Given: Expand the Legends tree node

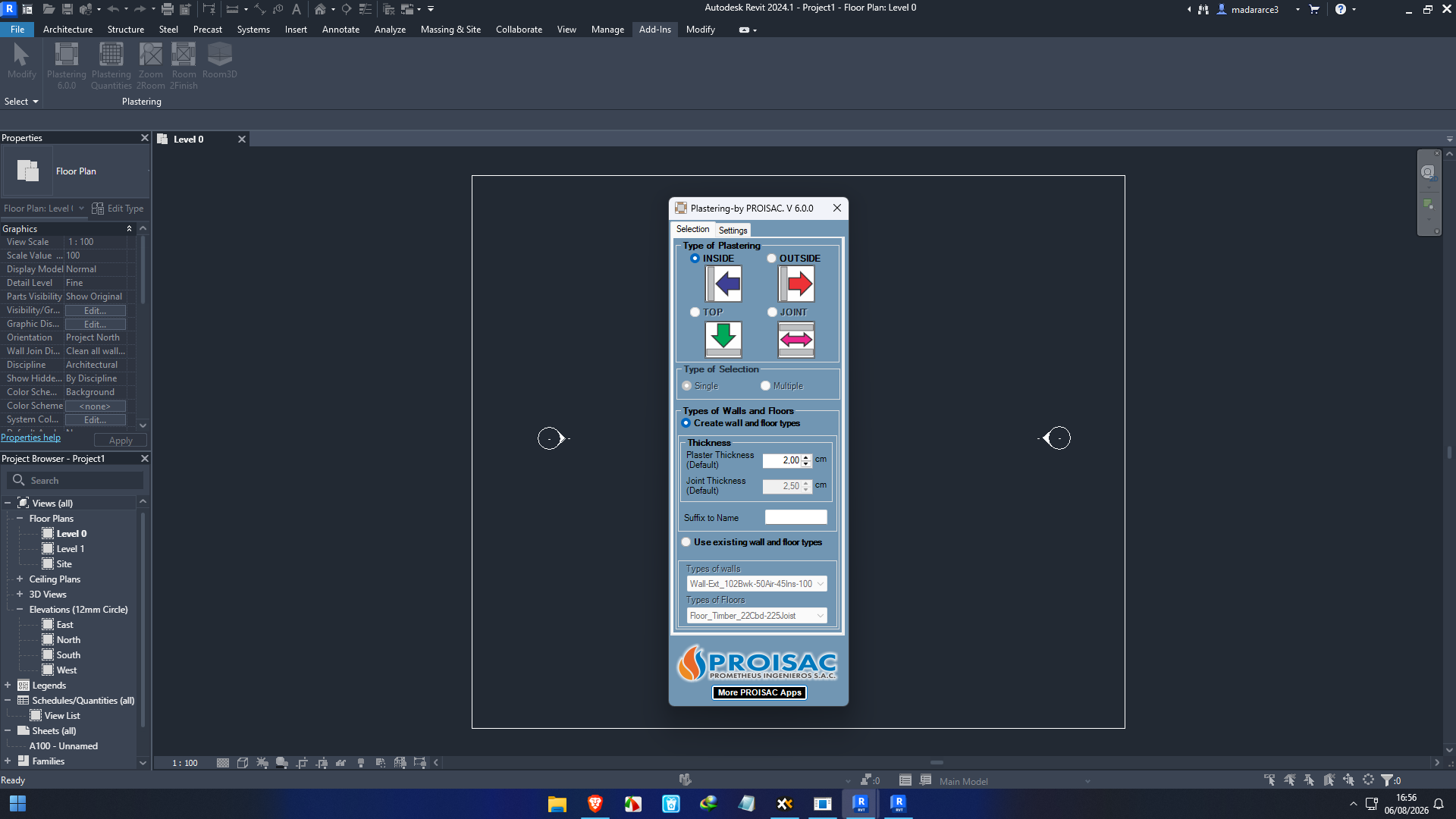Looking at the screenshot, I should pyautogui.click(x=8, y=685).
